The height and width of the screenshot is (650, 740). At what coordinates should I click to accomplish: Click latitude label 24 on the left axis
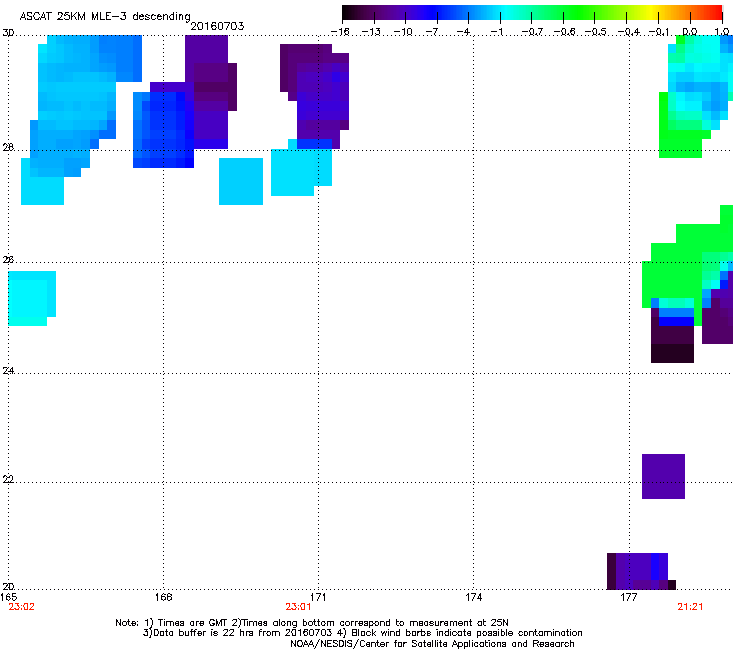tap(8, 371)
